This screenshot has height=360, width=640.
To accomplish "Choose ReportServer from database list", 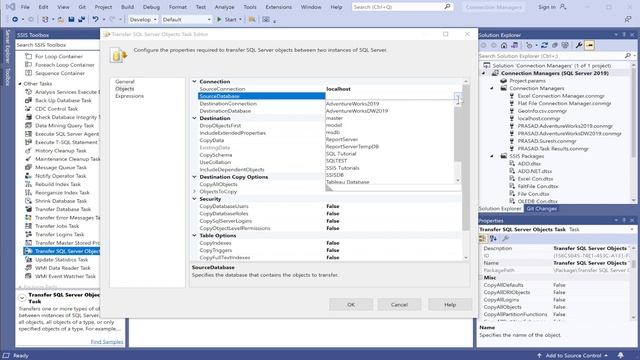I will tap(342, 139).
